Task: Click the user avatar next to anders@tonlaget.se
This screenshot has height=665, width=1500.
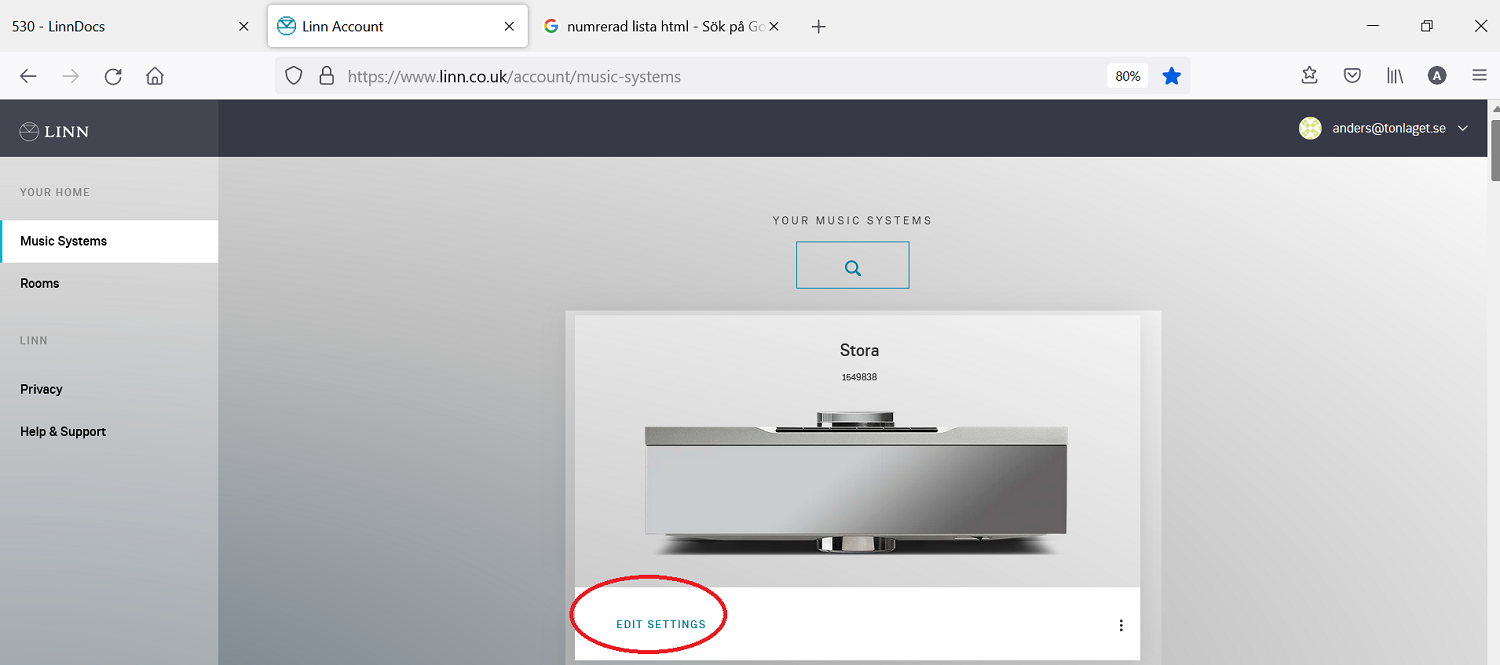Action: tap(1310, 128)
